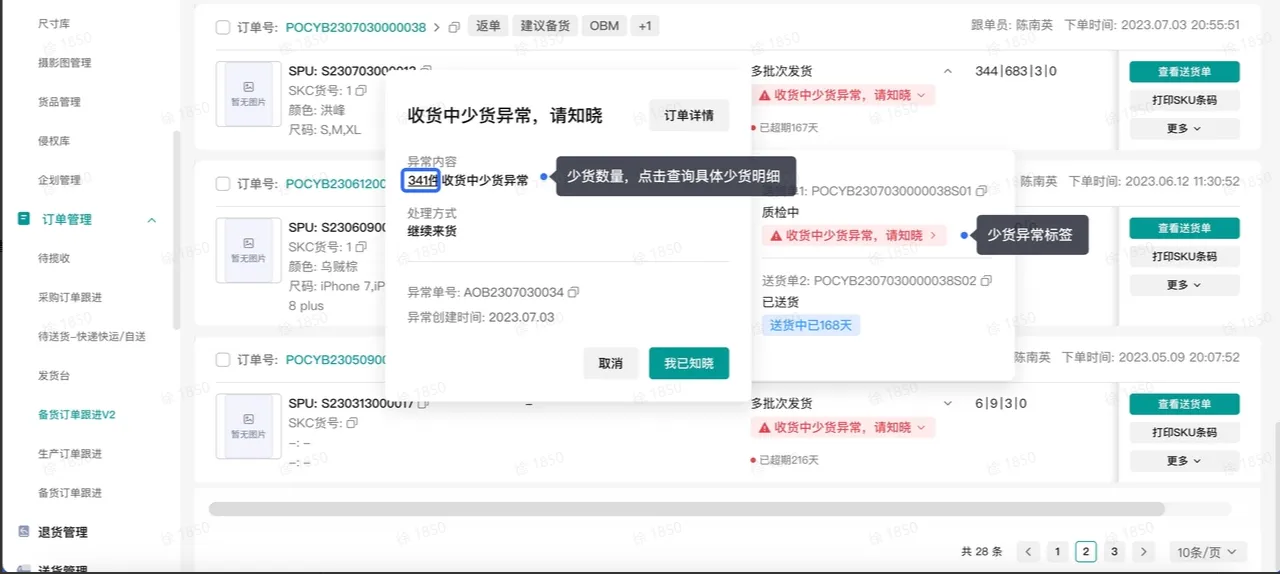Image resolution: width=1280 pixels, height=574 pixels.
Task: Copy the SKC货号 of the 乌贼棕 item
Action: (361, 247)
